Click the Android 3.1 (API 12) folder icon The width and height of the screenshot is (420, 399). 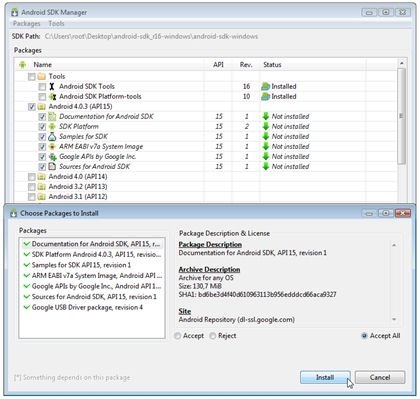(42, 197)
